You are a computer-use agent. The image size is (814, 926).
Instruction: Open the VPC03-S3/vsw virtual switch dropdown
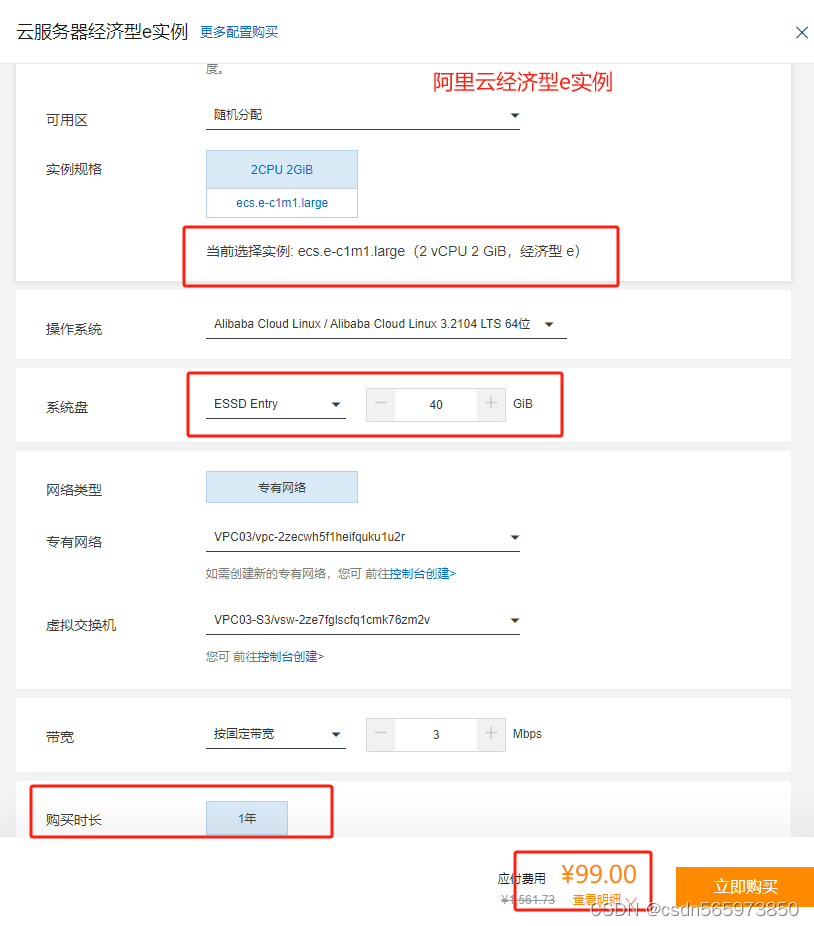(363, 620)
